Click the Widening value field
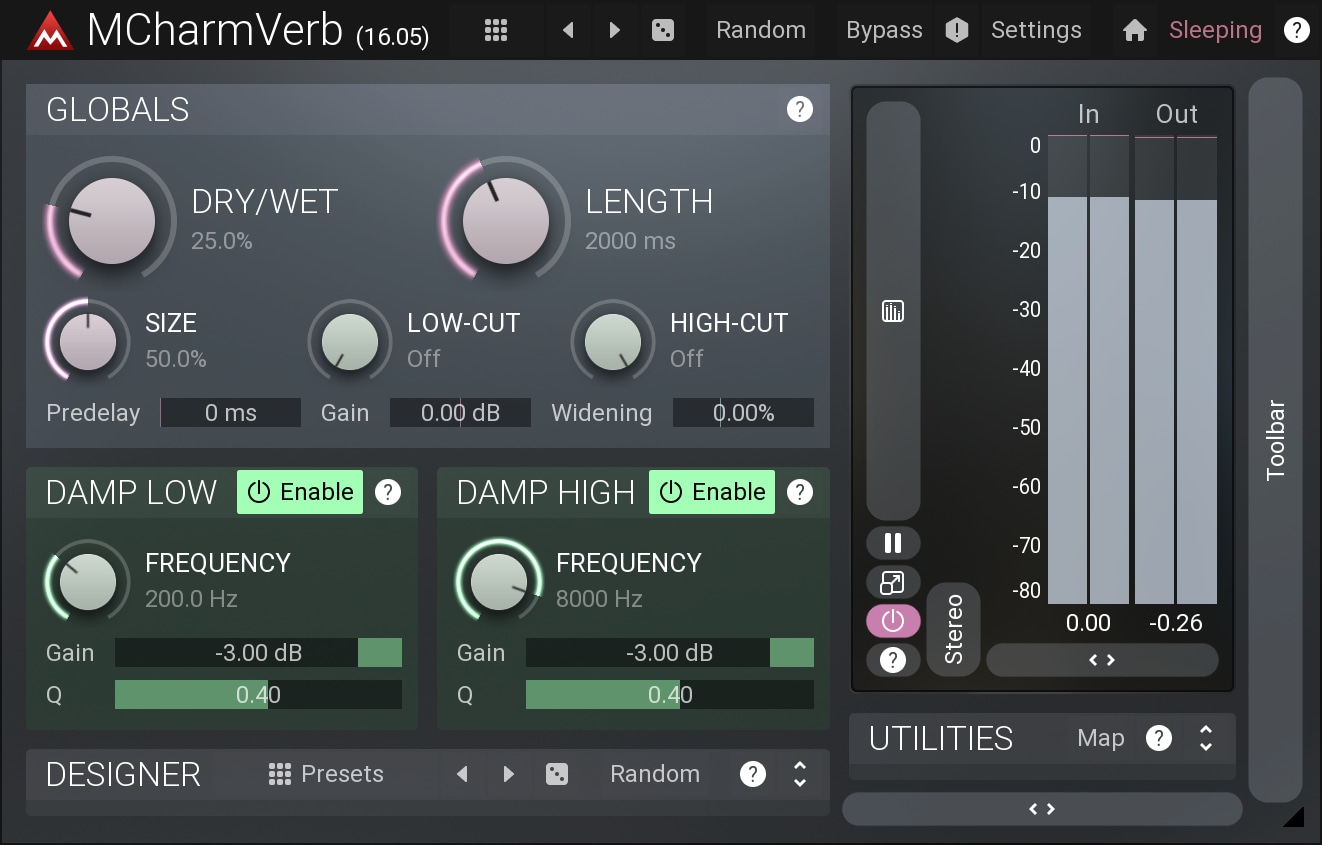 point(743,413)
